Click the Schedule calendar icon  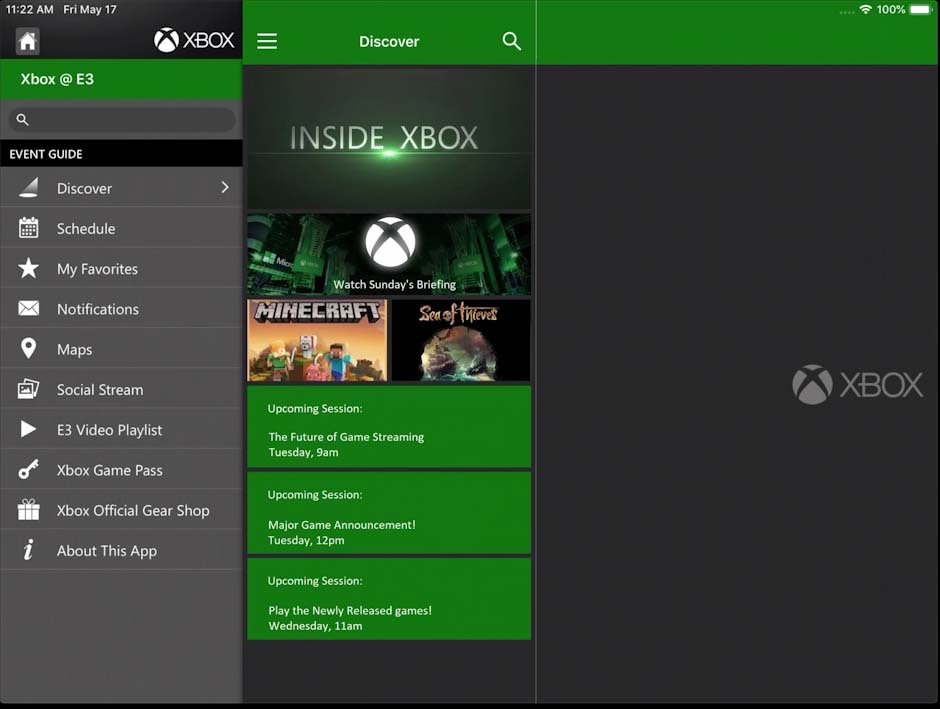pyautogui.click(x=28, y=228)
